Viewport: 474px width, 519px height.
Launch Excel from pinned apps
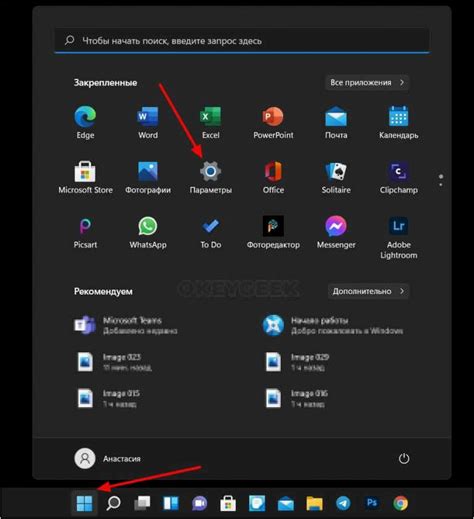click(x=210, y=122)
